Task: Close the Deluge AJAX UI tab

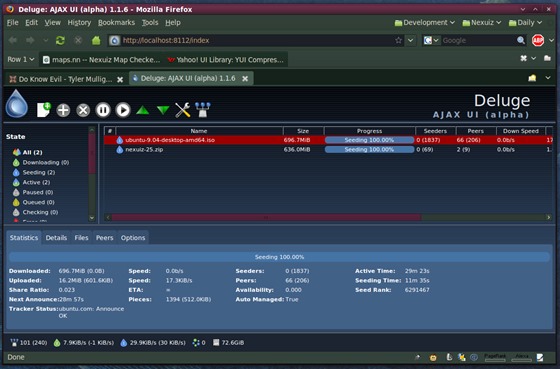Action: (x=245, y=79)
